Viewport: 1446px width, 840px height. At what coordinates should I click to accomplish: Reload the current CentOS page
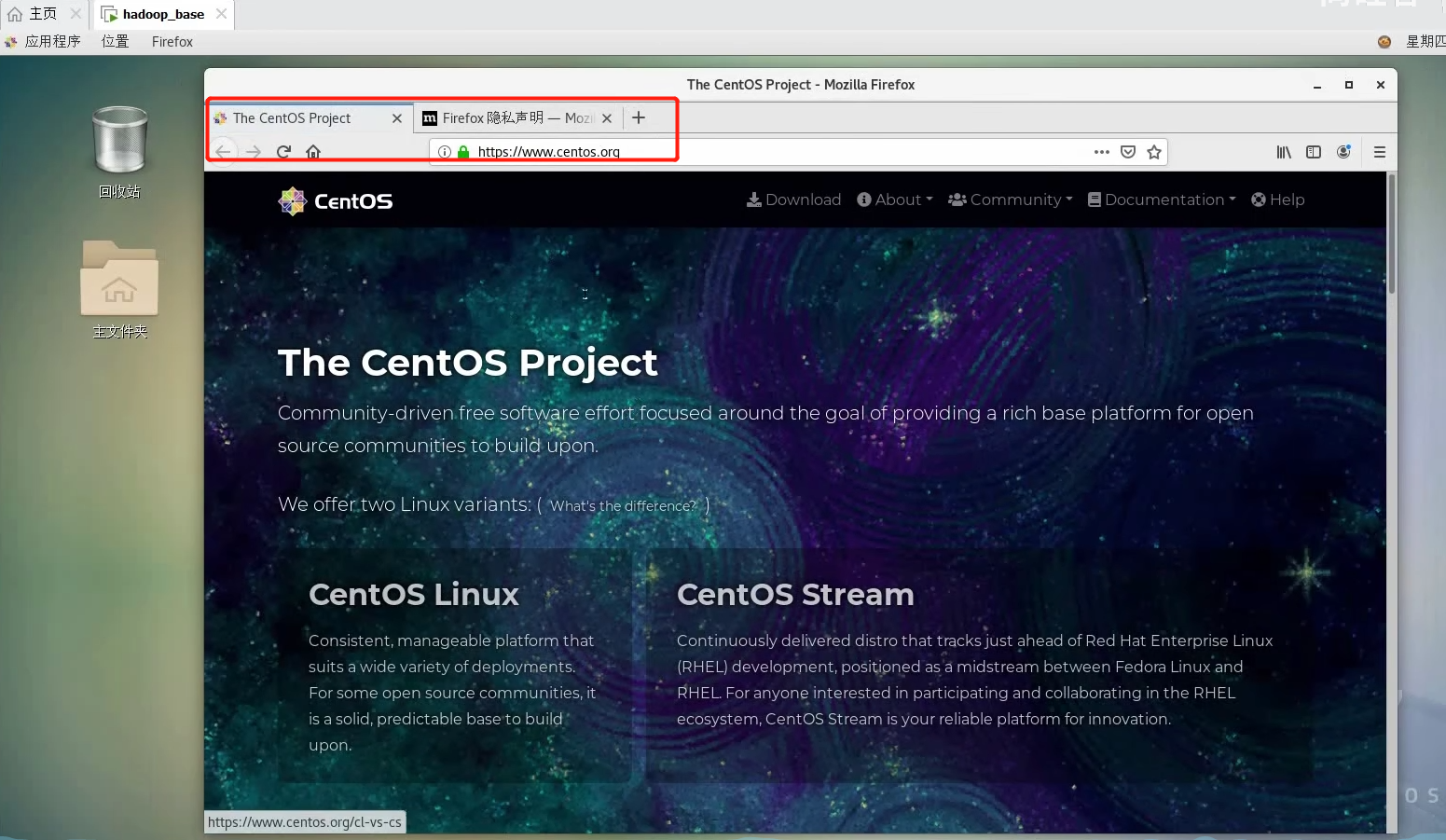click(284, 151)
